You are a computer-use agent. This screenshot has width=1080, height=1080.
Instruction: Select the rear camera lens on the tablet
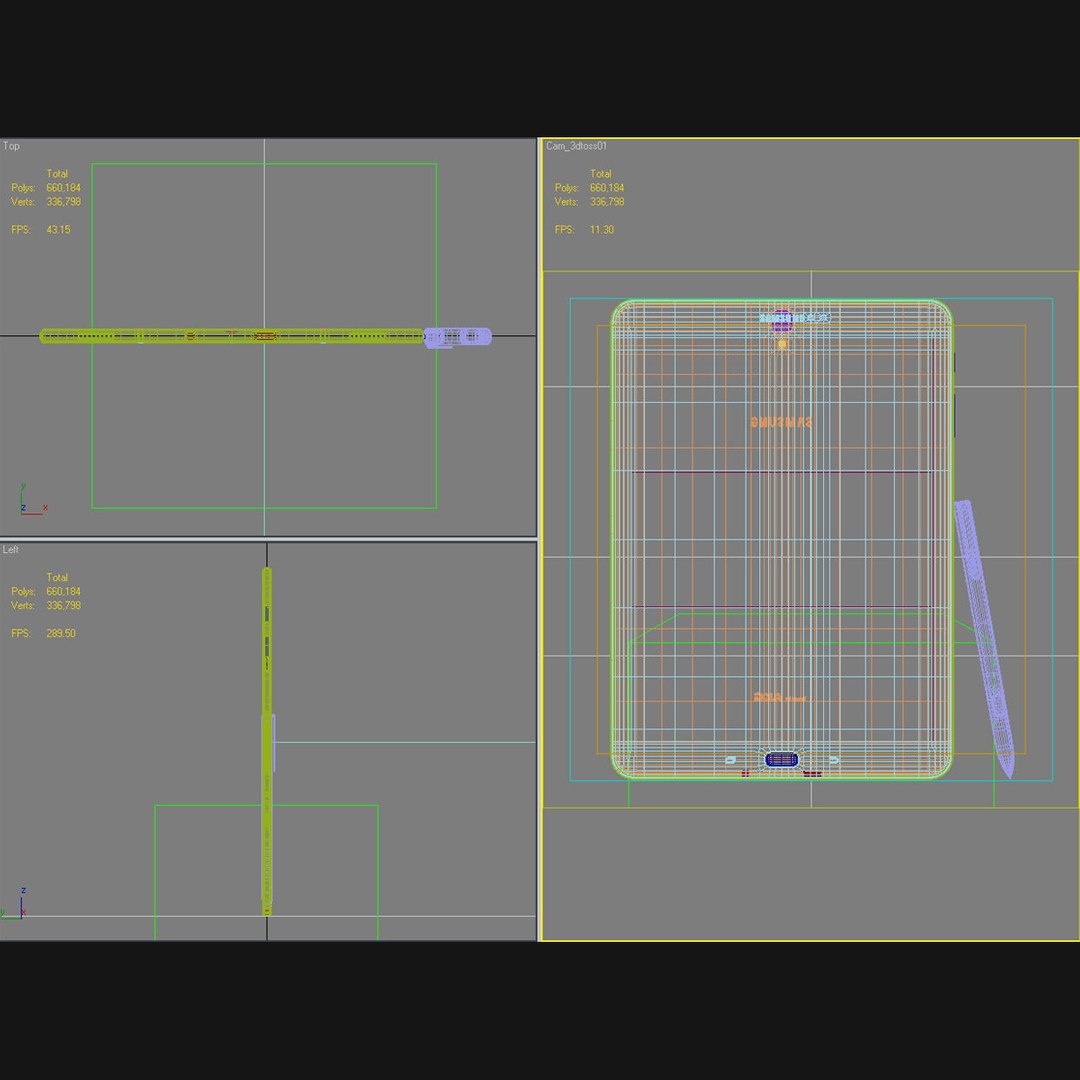782,320
